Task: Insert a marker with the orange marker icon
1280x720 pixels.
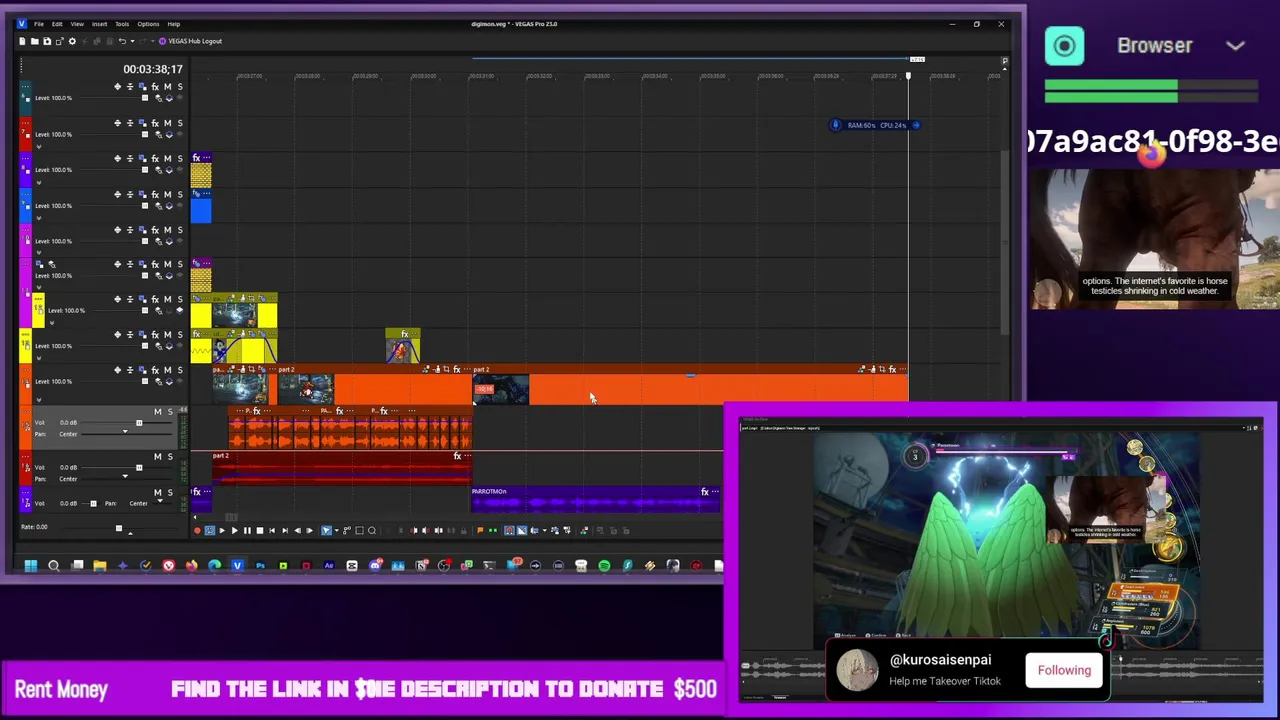Action: click(x=480, y=530)
